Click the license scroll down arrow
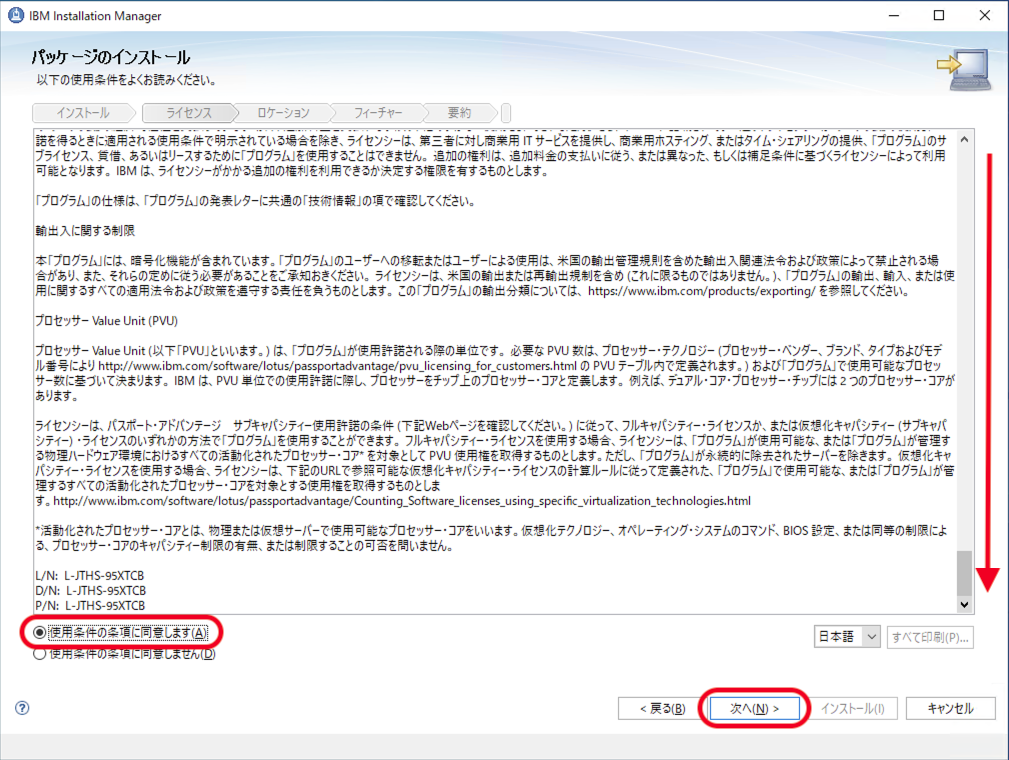Image resolution: width=1009 pixels, height=760 pixels. click(964, 604)
